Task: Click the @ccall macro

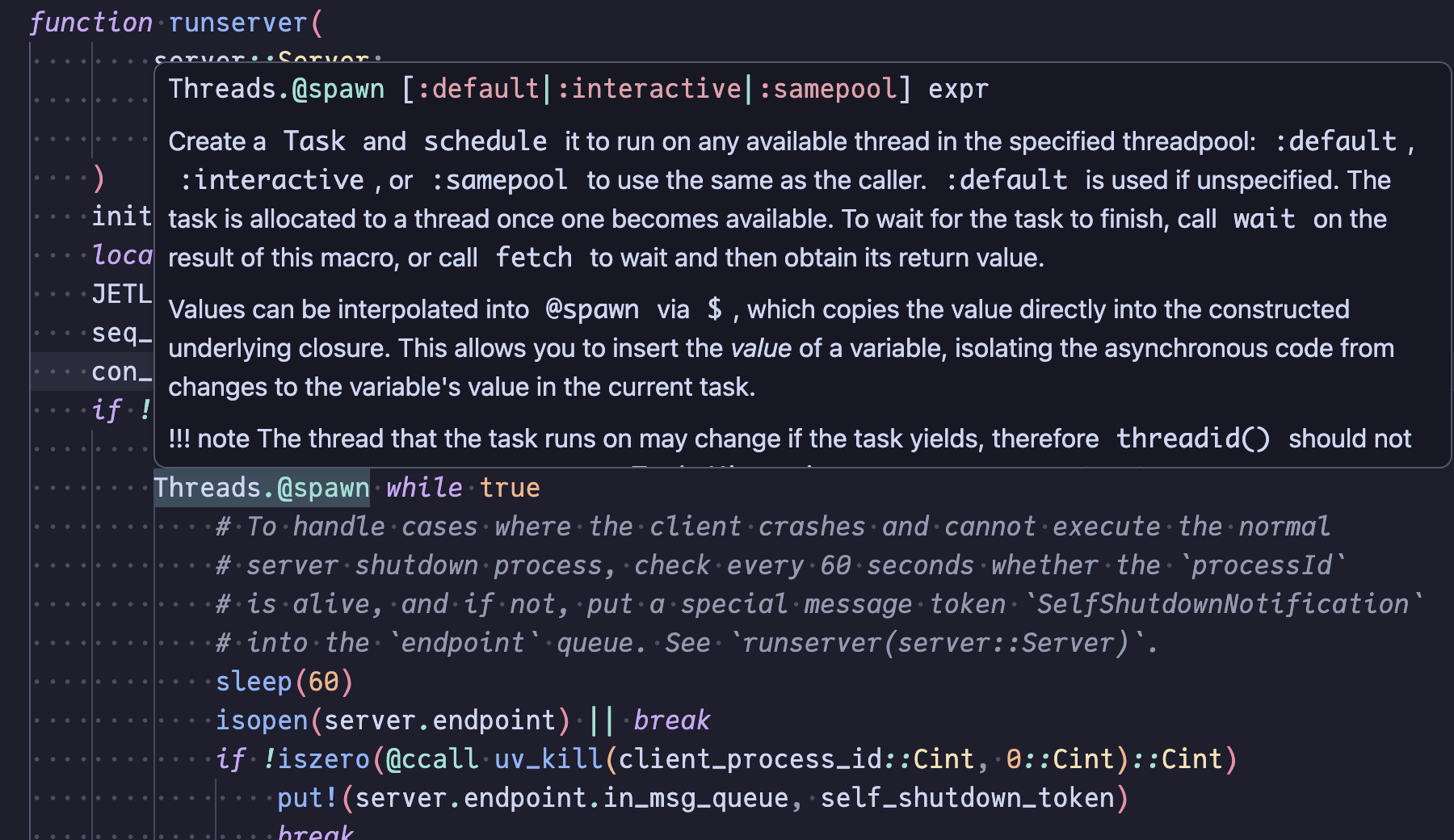Action: 432,759
